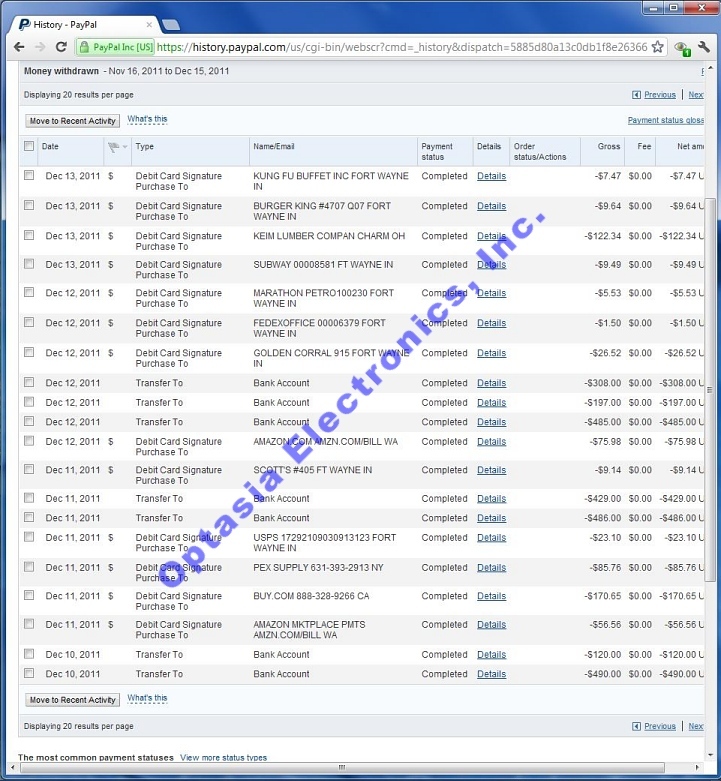Open View more status types link
The height and width of the screenshot is (781, 721).
tap(223, 757)
